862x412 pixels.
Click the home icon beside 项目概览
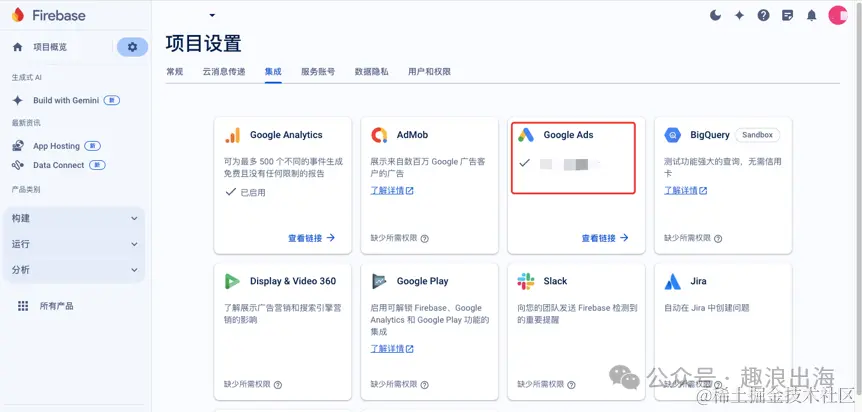coord(18,47)
